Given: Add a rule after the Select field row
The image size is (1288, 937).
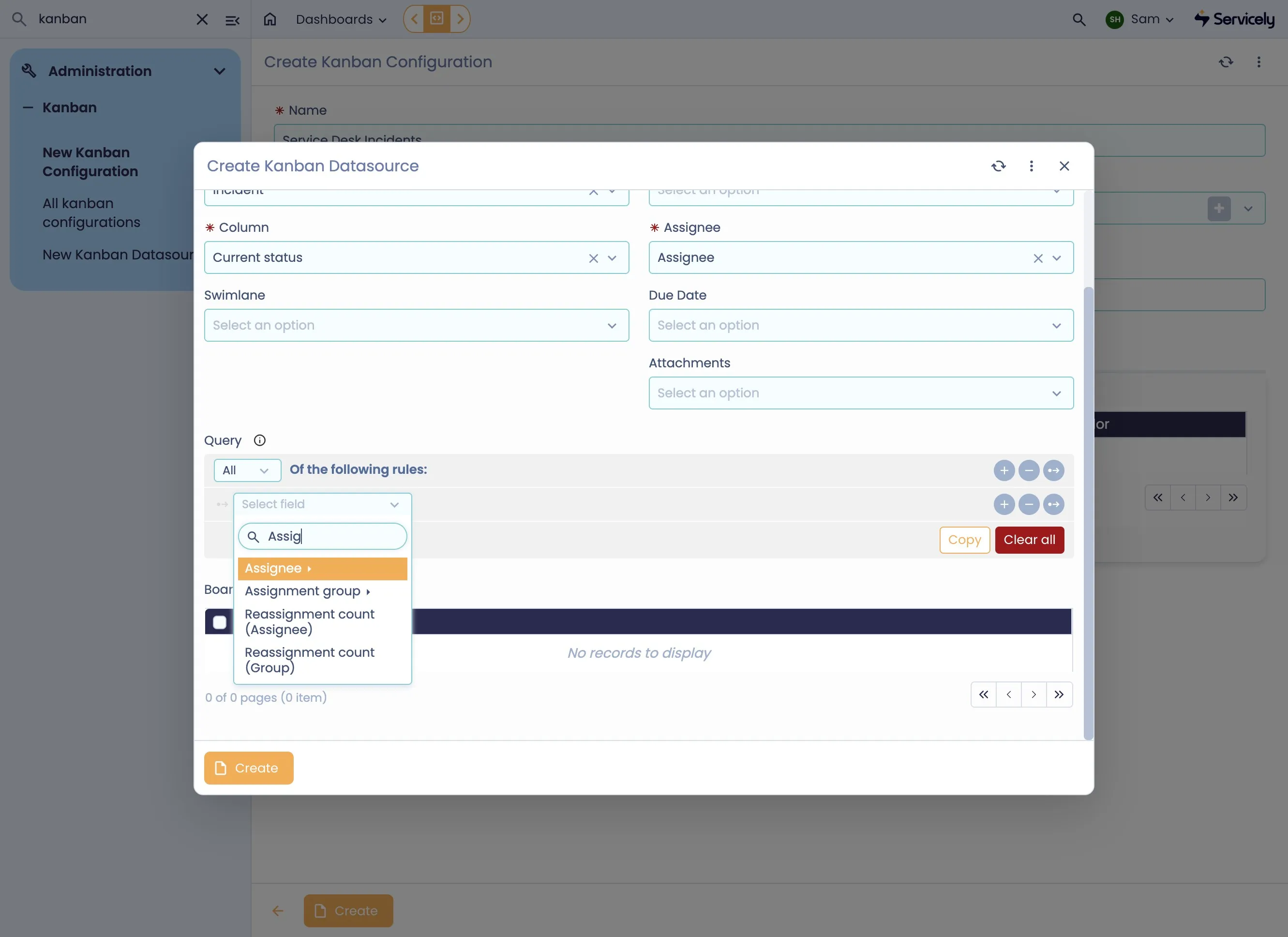Looking at the screenshot, I should 1004,505.
